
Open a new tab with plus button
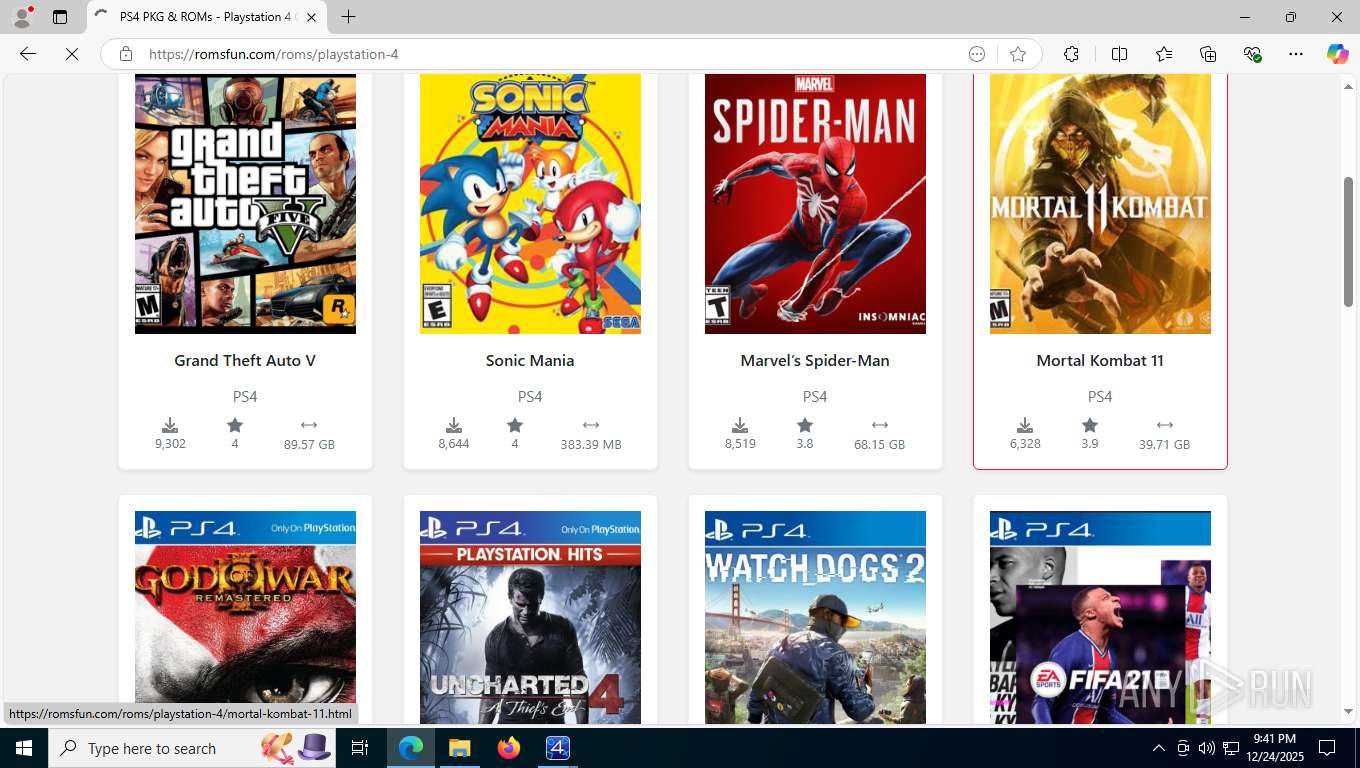click(x=348, y=17)
